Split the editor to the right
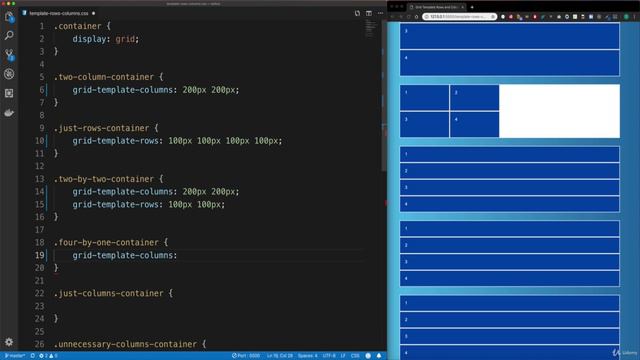 (369, 13)
